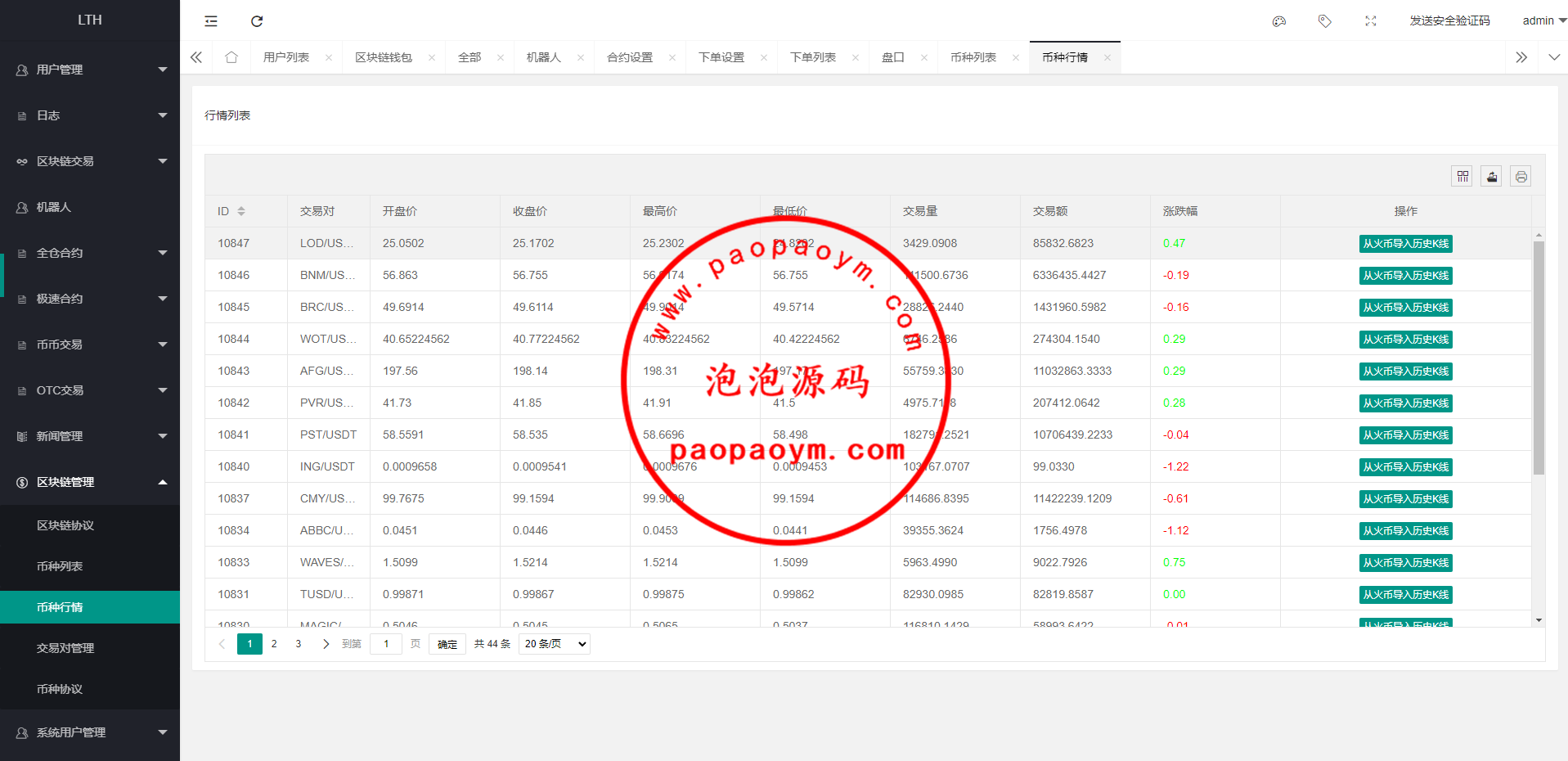Screen dimensions: 1568x761
Task: Expand OTC交易 sidebar menu
Action: pyautogui.click(x=90, y=390)
